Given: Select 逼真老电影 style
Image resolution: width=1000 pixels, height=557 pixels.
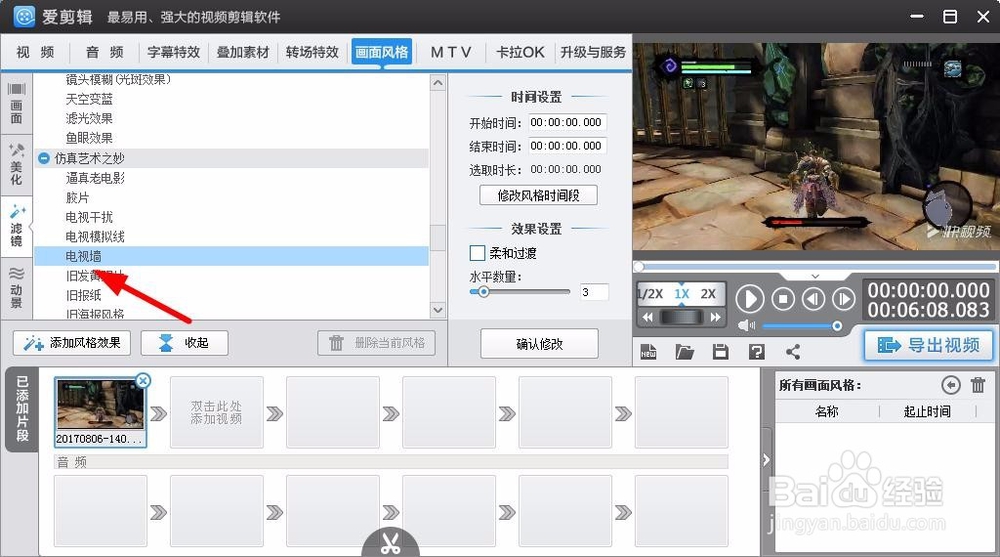Looking at the screenshot, I should (95, 178).
